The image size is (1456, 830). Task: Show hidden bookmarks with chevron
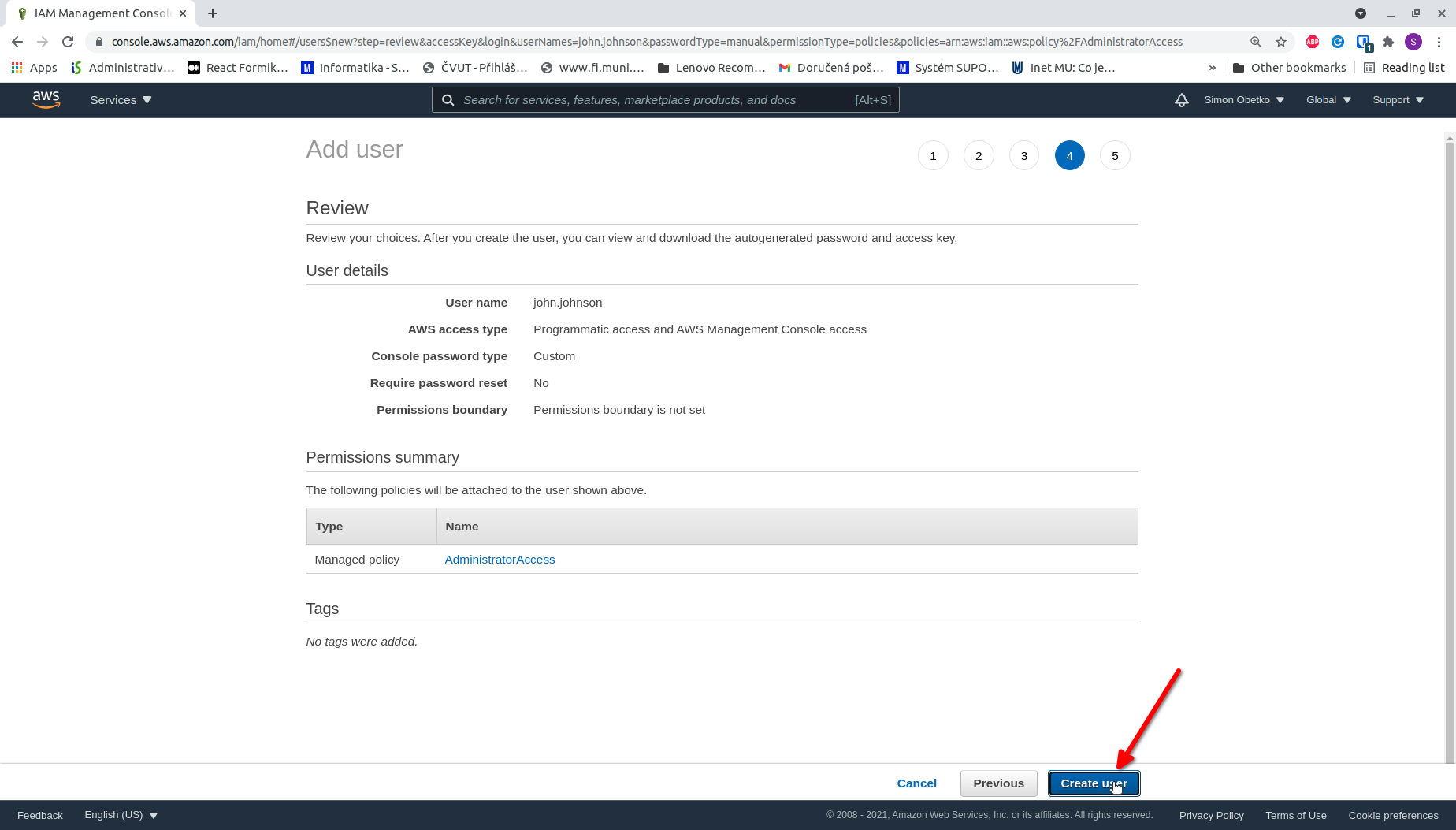pos(1212,68)
